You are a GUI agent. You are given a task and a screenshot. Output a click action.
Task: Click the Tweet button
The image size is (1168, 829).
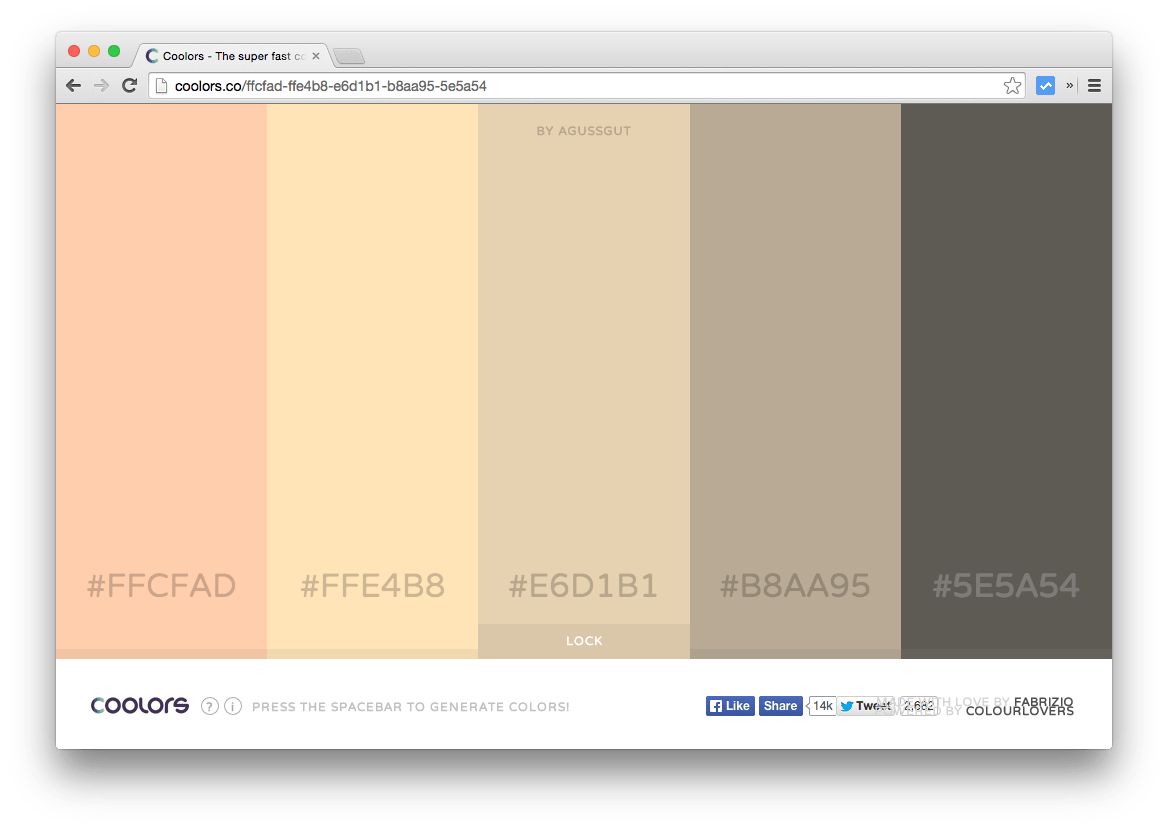click(864, 706)
